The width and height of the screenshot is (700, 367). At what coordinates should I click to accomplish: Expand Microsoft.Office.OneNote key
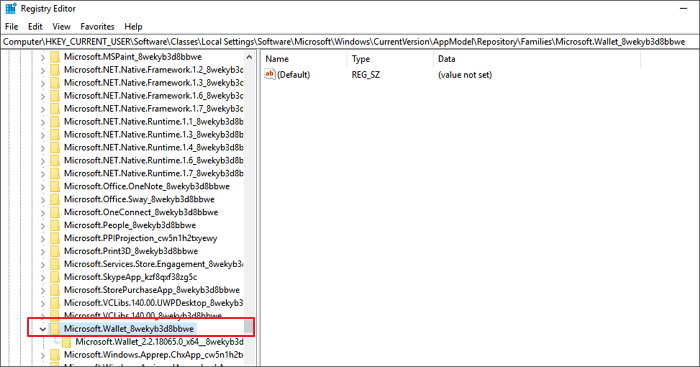[42, 187]
